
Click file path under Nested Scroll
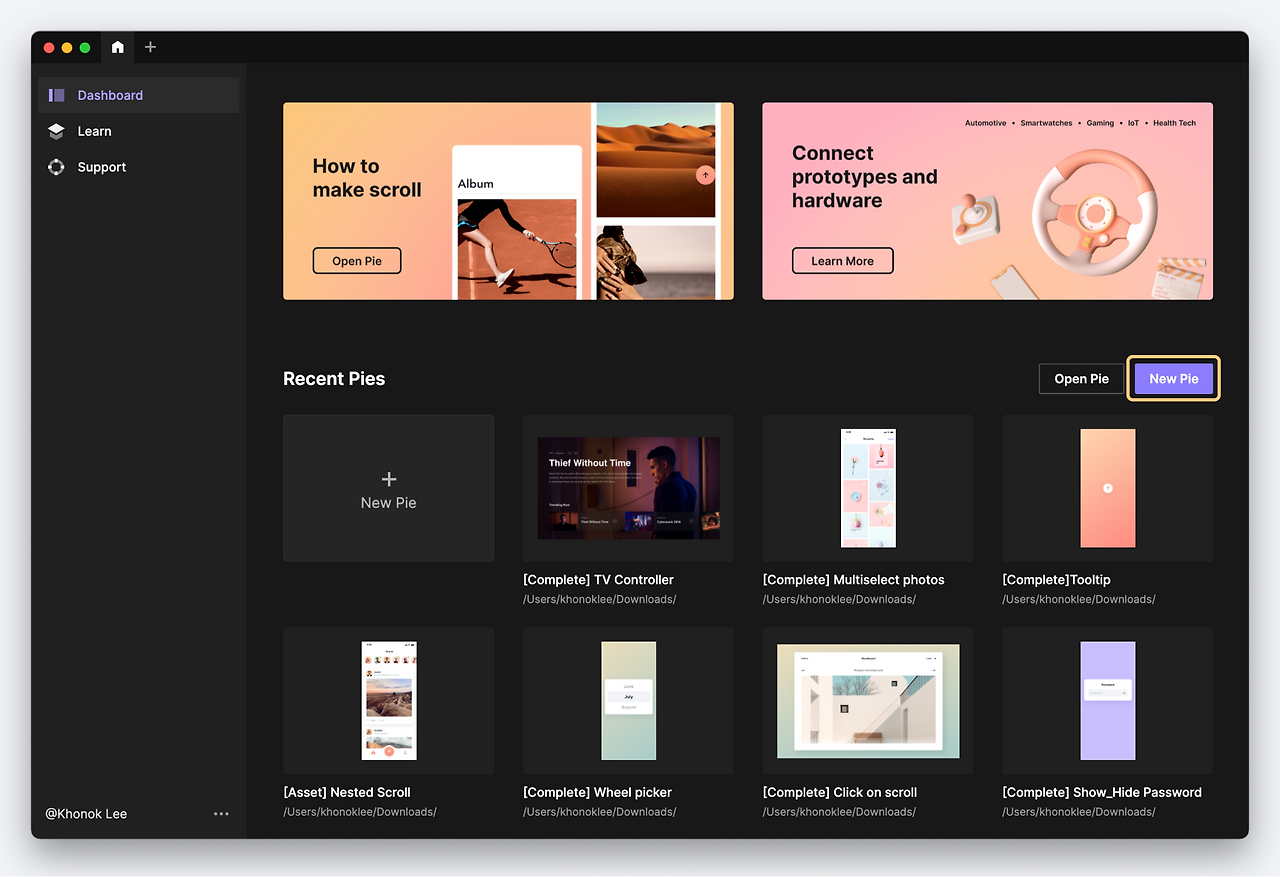pos(360,812)
